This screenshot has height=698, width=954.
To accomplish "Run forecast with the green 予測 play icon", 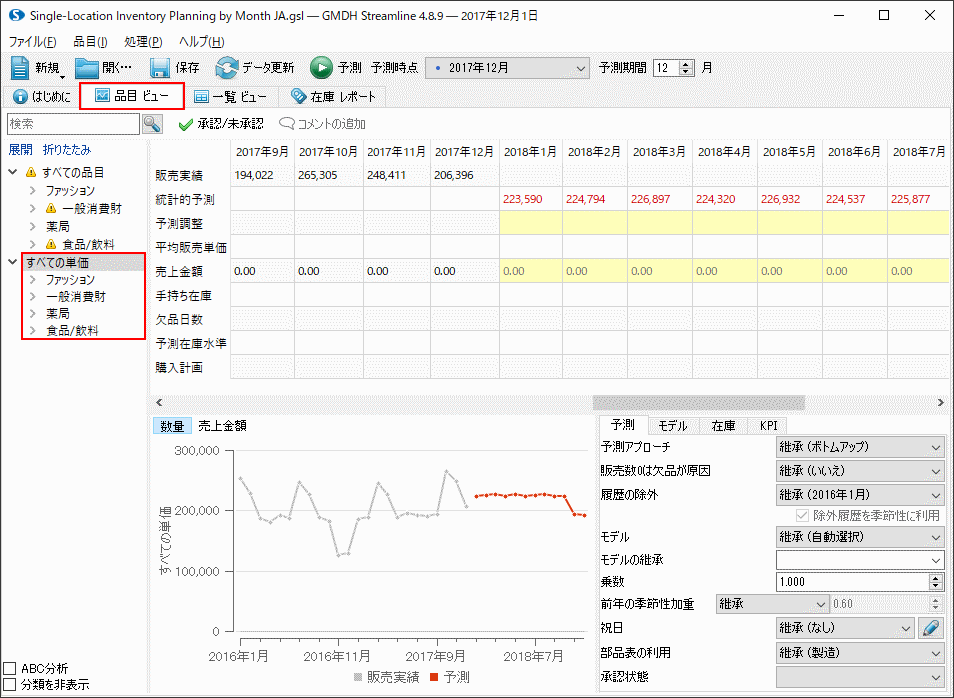I will point(321,68).
